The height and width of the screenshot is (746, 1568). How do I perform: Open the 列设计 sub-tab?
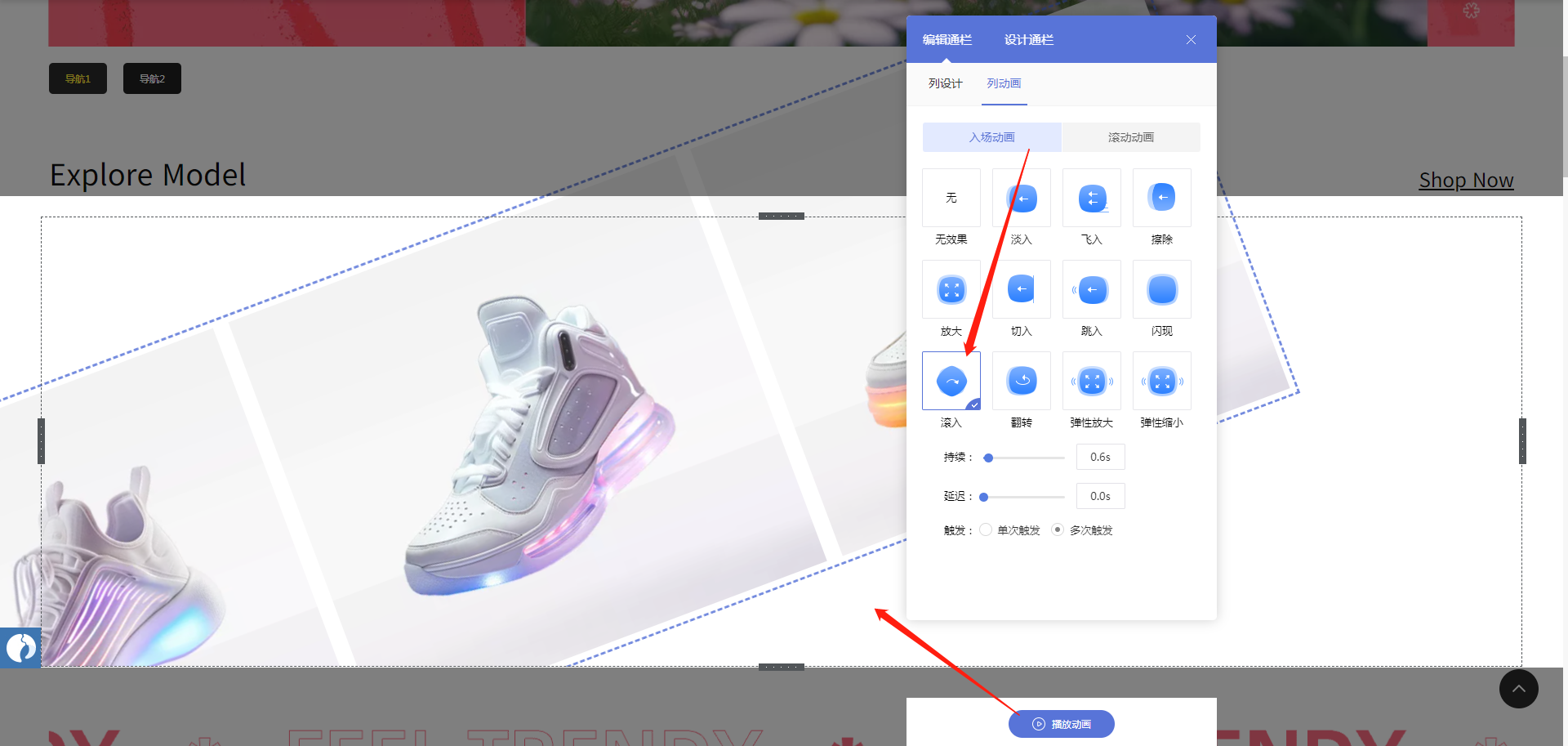(946, 83)
